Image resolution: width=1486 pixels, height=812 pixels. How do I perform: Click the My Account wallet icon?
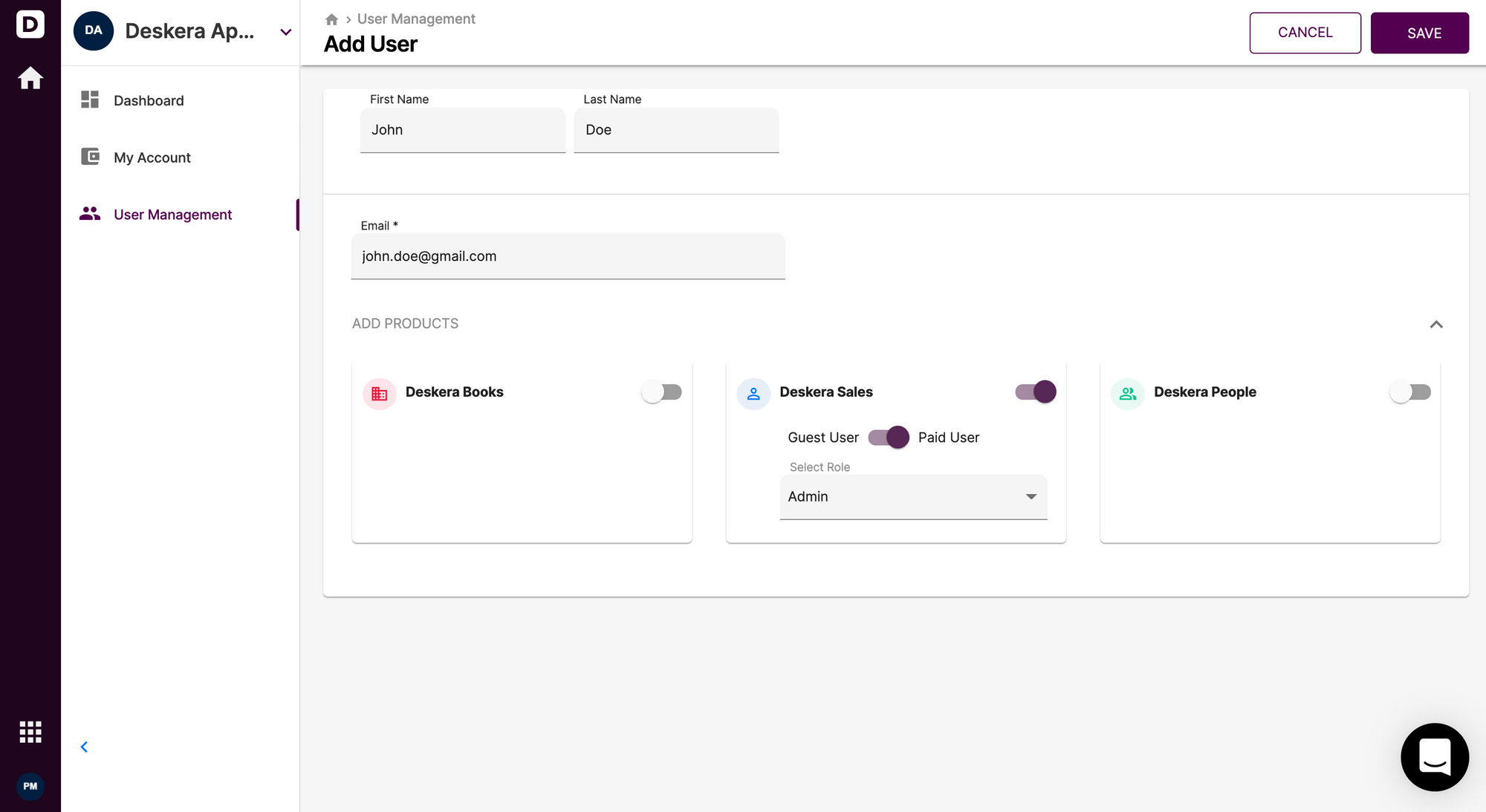[x=90, y=157]
